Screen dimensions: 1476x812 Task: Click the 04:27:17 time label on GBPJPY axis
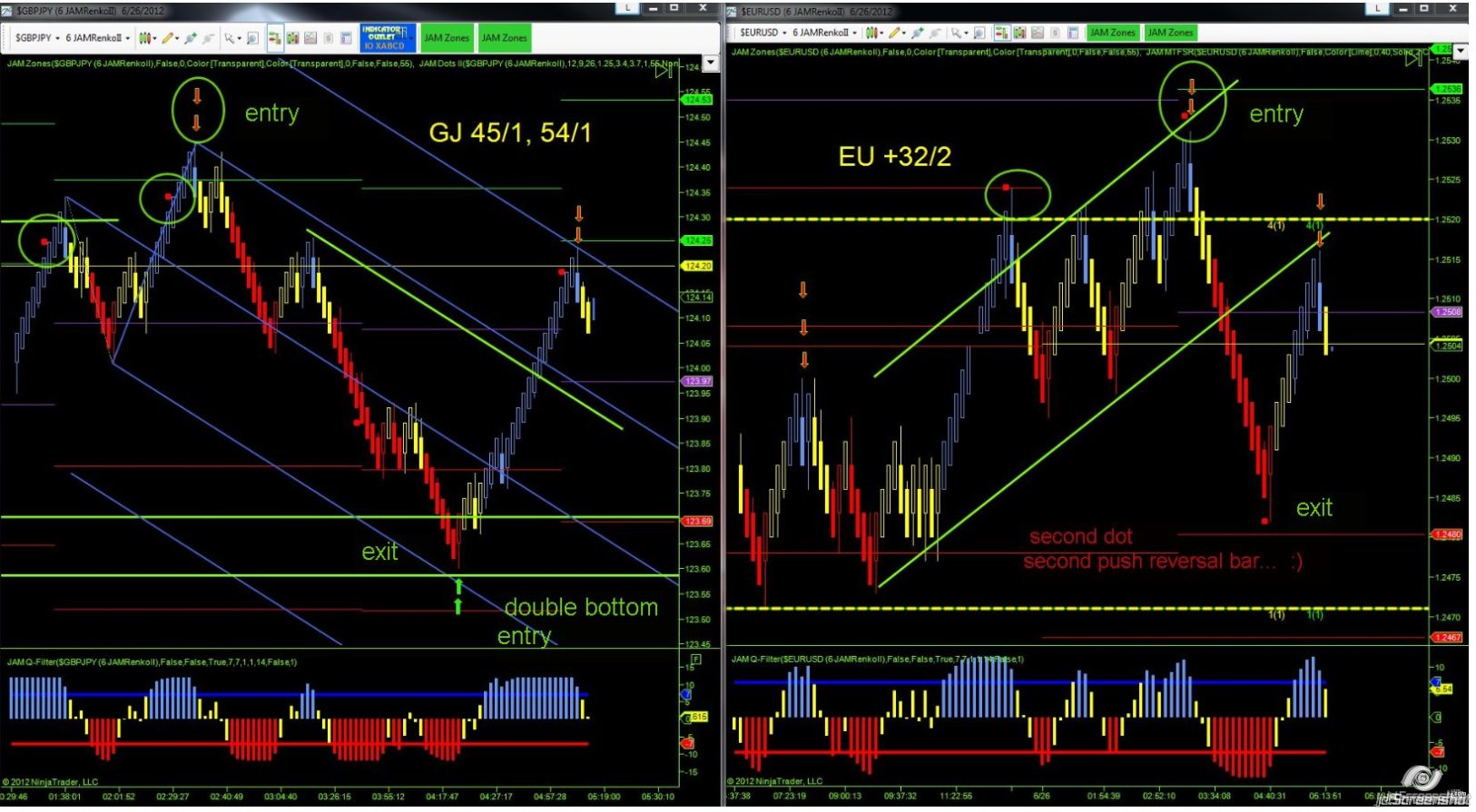coord(496,797)
